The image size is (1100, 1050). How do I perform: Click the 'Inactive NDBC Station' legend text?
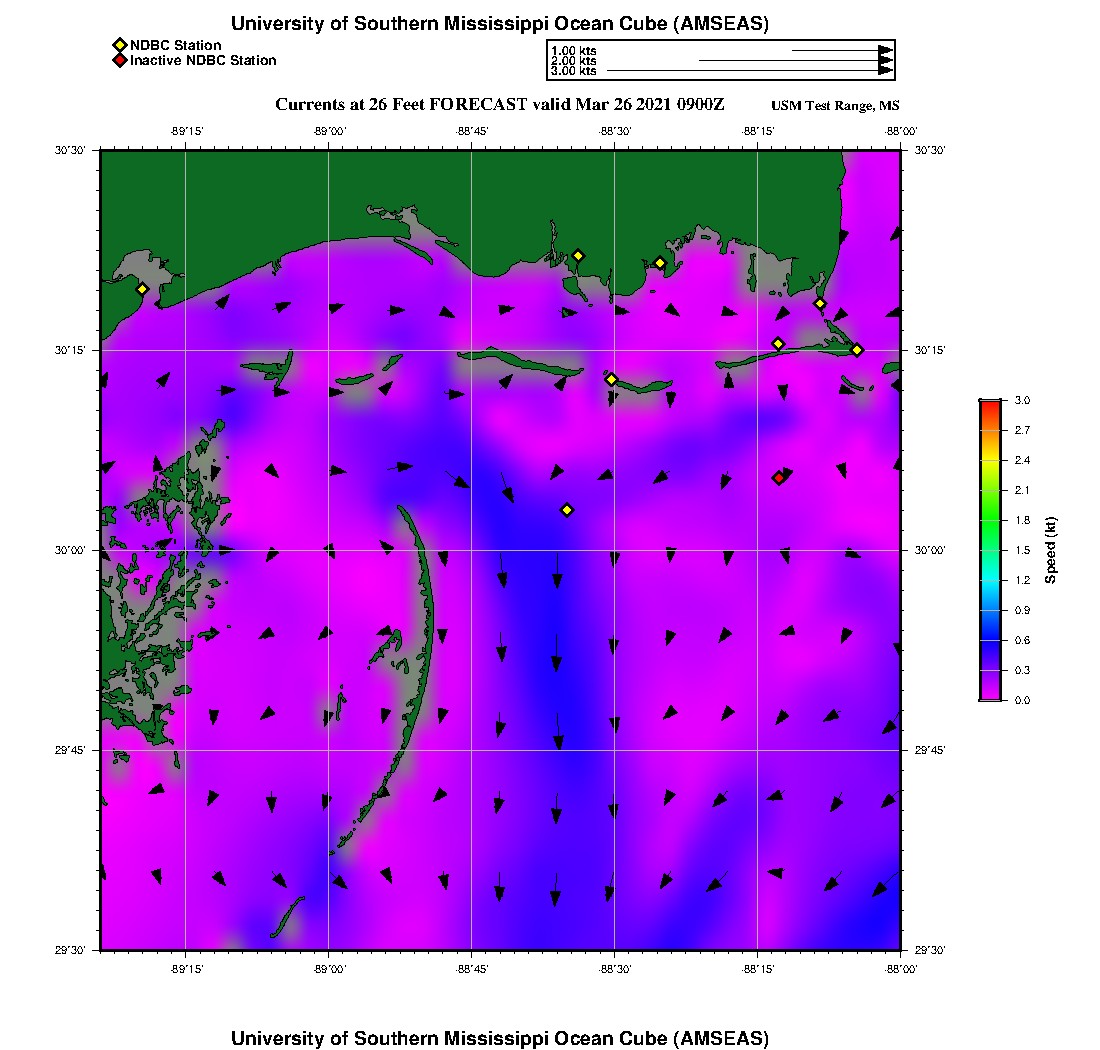tap(203, 61)
